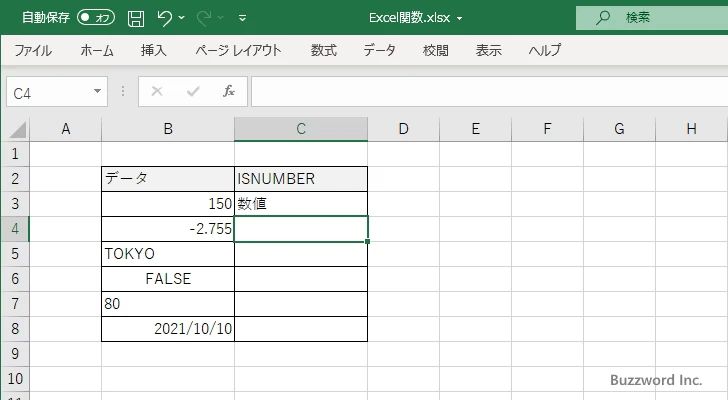The image size is (728, 400).
Task: Select row 1 header
Action: [15, 154]
